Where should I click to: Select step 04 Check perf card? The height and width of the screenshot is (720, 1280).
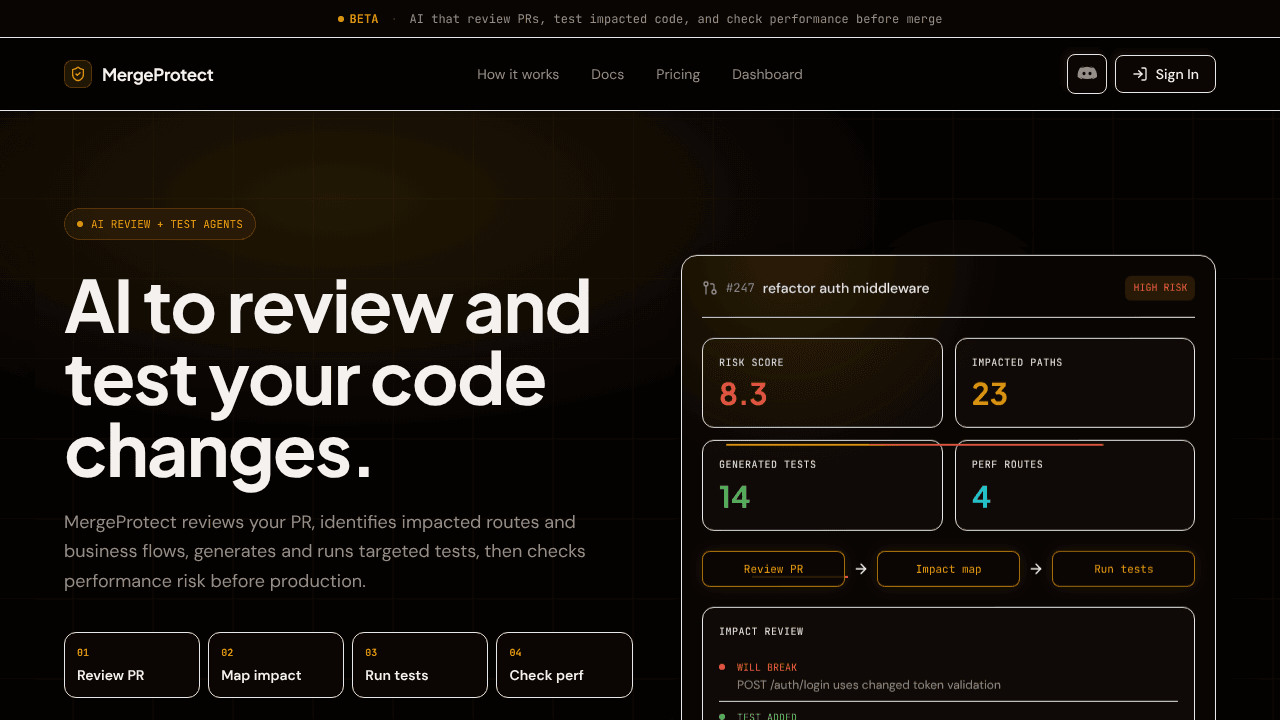pyautogui.click(x=564, y=665)
